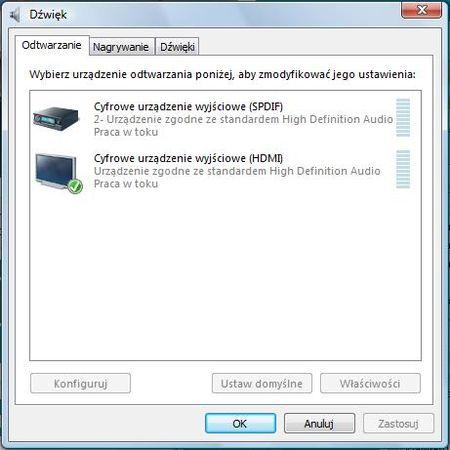Click the Ustaw domyślne button
This screenshot has width=450, height=450.
(262, 383)
